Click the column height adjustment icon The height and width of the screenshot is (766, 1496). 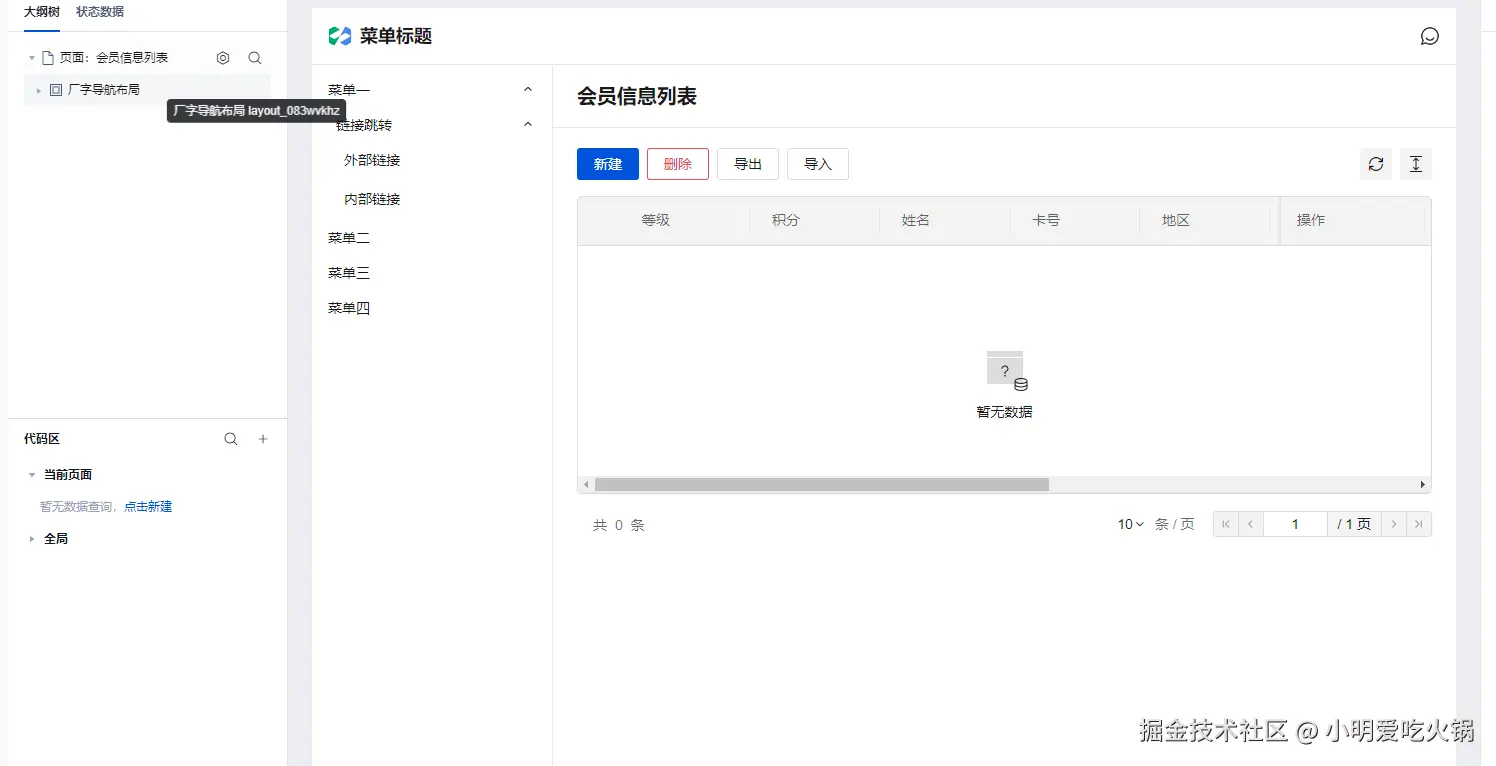click(1415, 163)
